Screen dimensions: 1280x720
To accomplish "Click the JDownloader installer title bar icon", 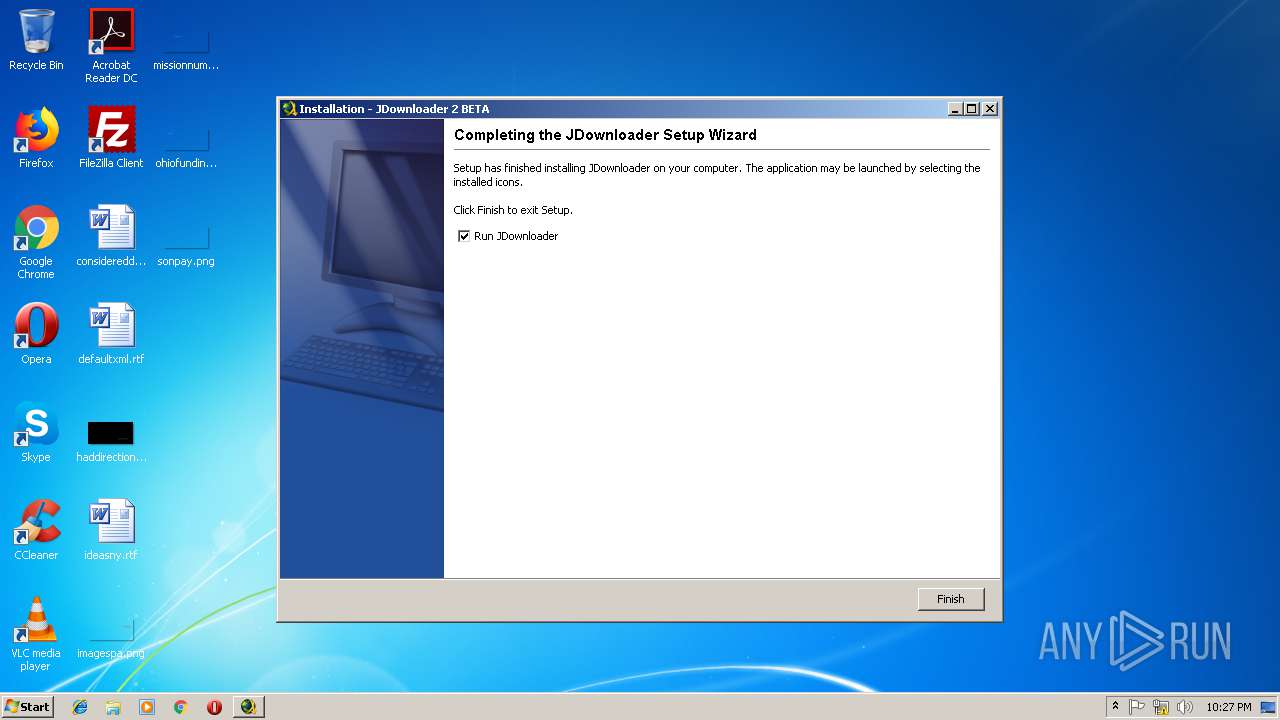I will click(x=290, y=109).
